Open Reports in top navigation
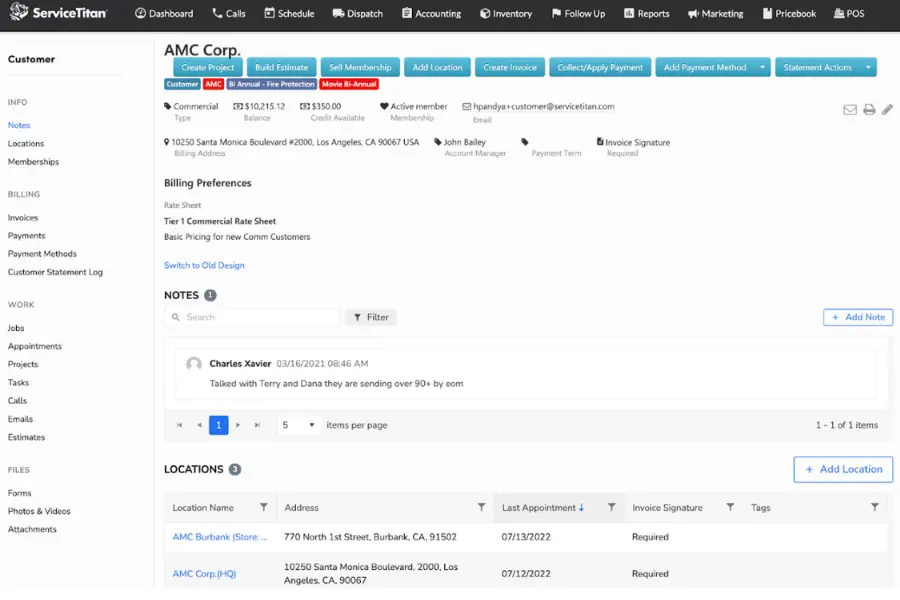This screenshot has height=600, width=900. coord(646,13)
